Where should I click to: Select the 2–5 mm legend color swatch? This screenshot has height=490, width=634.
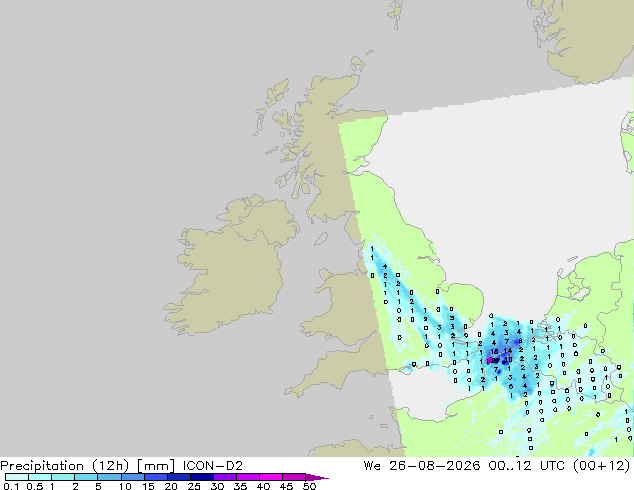pos(86,477)
